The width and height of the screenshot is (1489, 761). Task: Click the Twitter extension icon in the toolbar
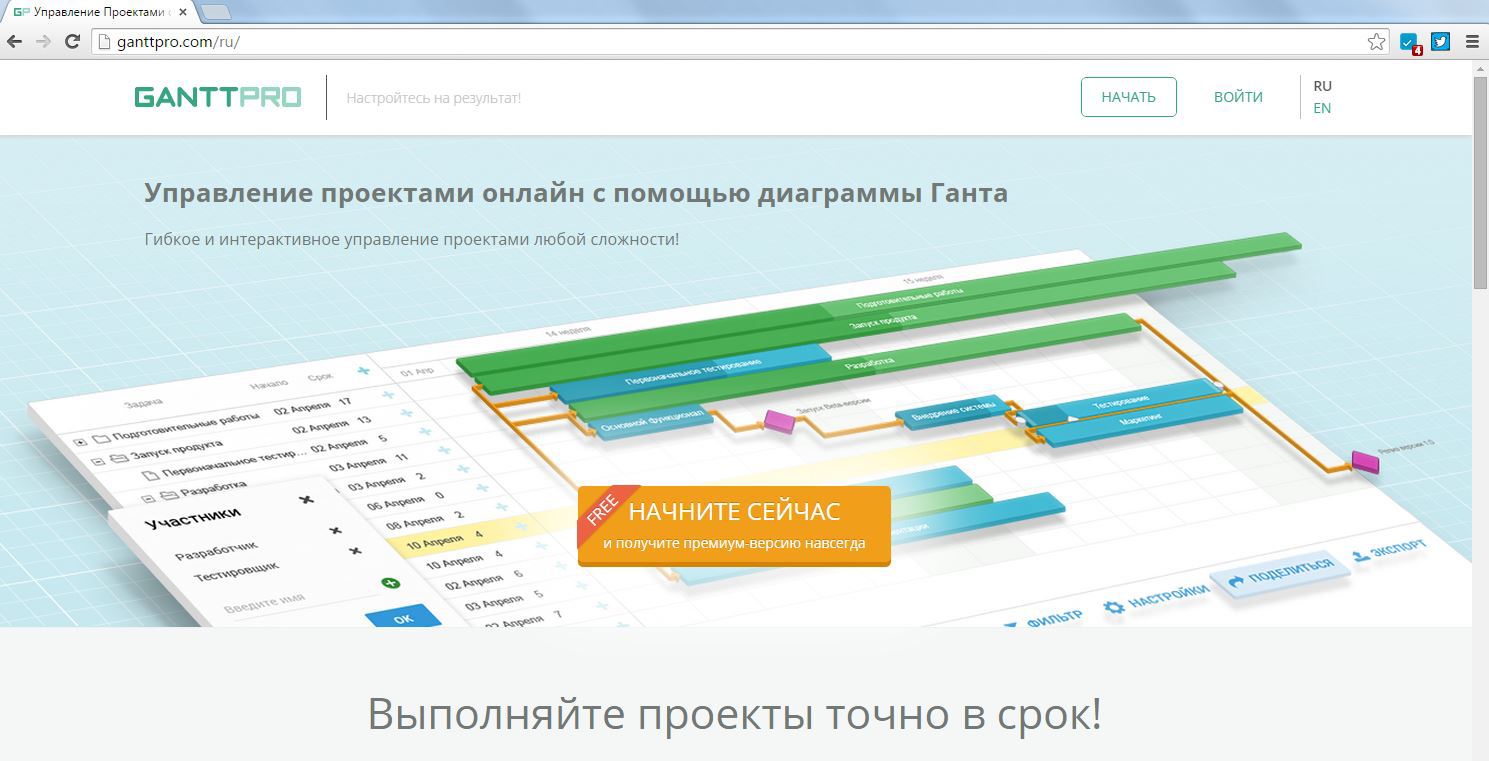click(x=1440, y=42)
